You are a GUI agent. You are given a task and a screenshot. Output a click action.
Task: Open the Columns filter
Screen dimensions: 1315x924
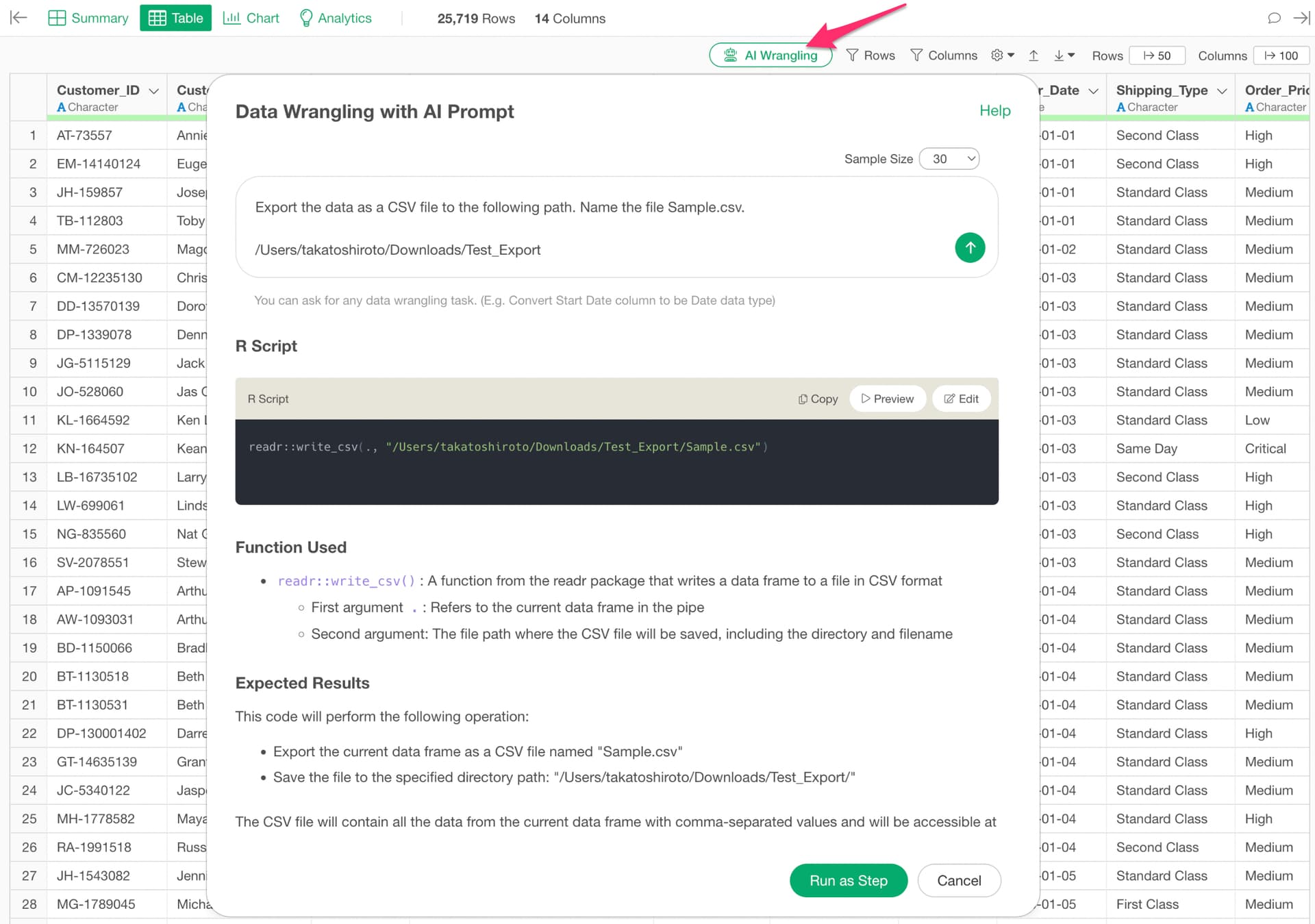point(943,55)
